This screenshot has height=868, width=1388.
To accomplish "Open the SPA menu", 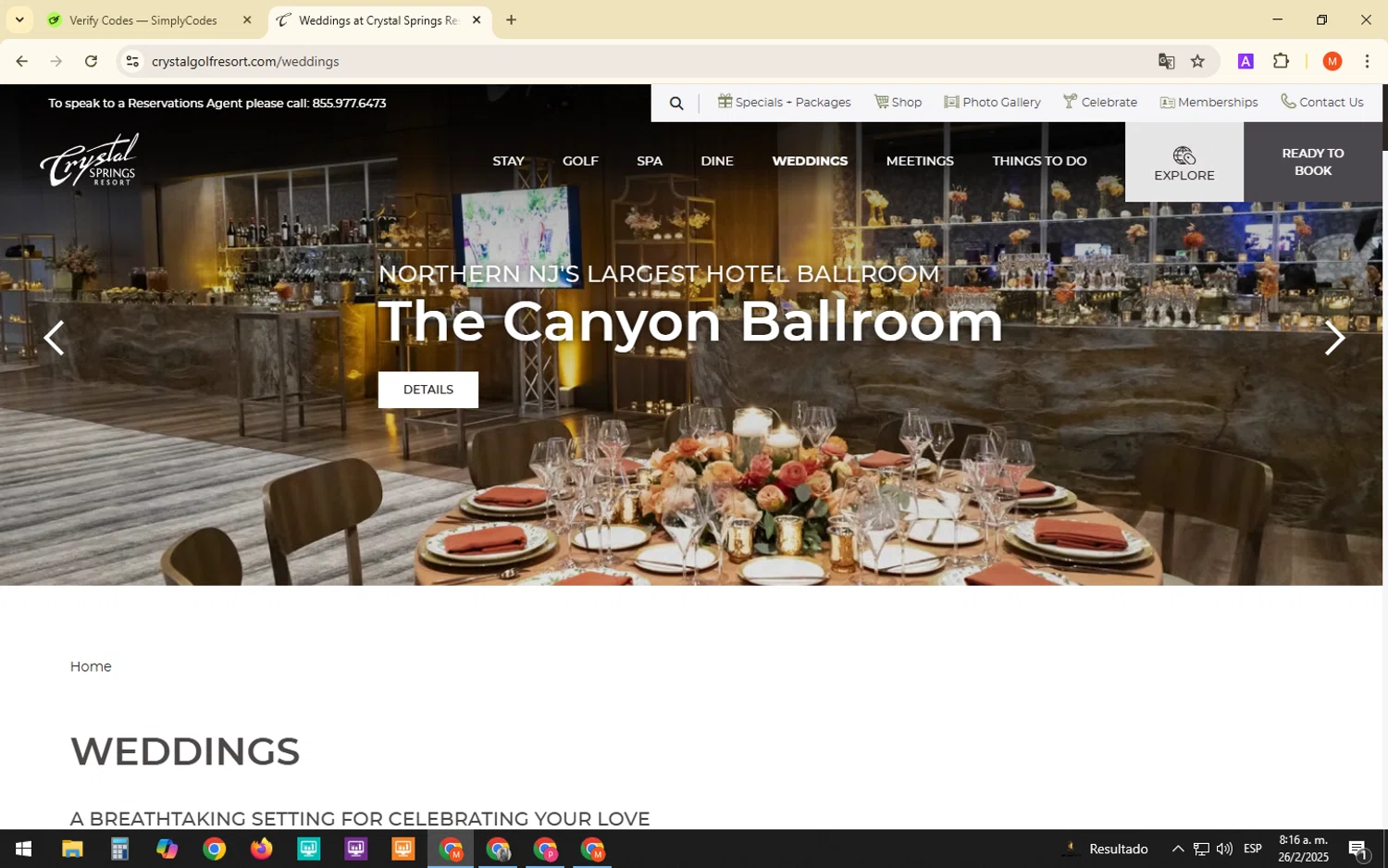I will coord(650,161).
